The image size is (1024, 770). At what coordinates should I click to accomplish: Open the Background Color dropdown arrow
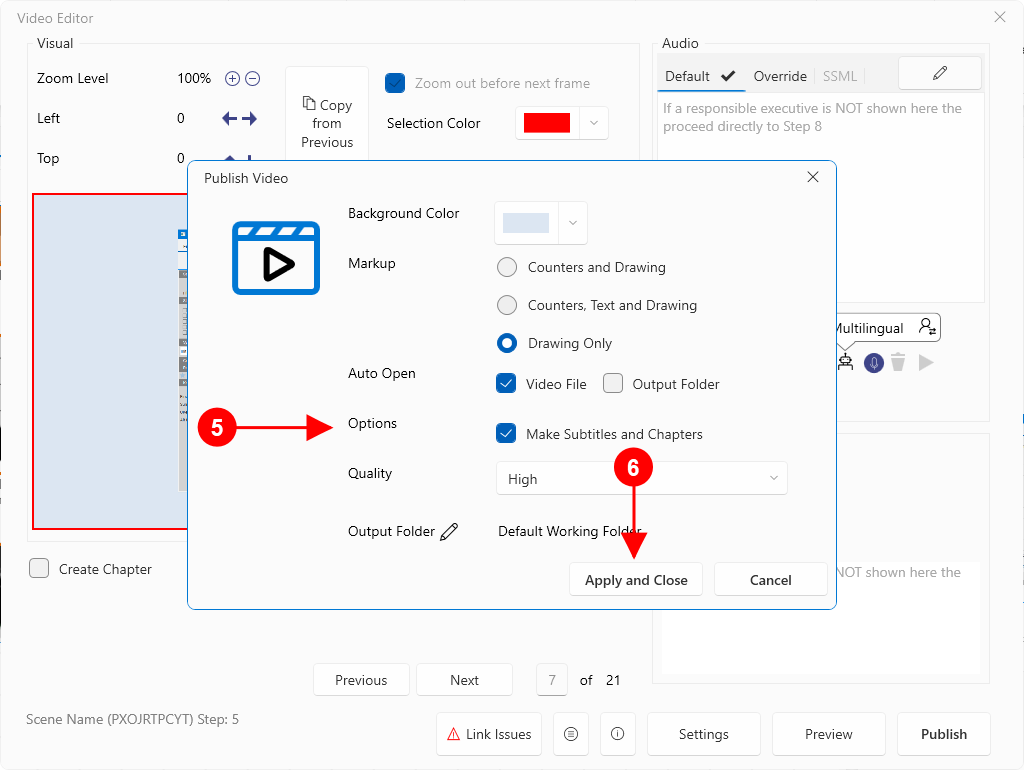click(x=573, y=223)
